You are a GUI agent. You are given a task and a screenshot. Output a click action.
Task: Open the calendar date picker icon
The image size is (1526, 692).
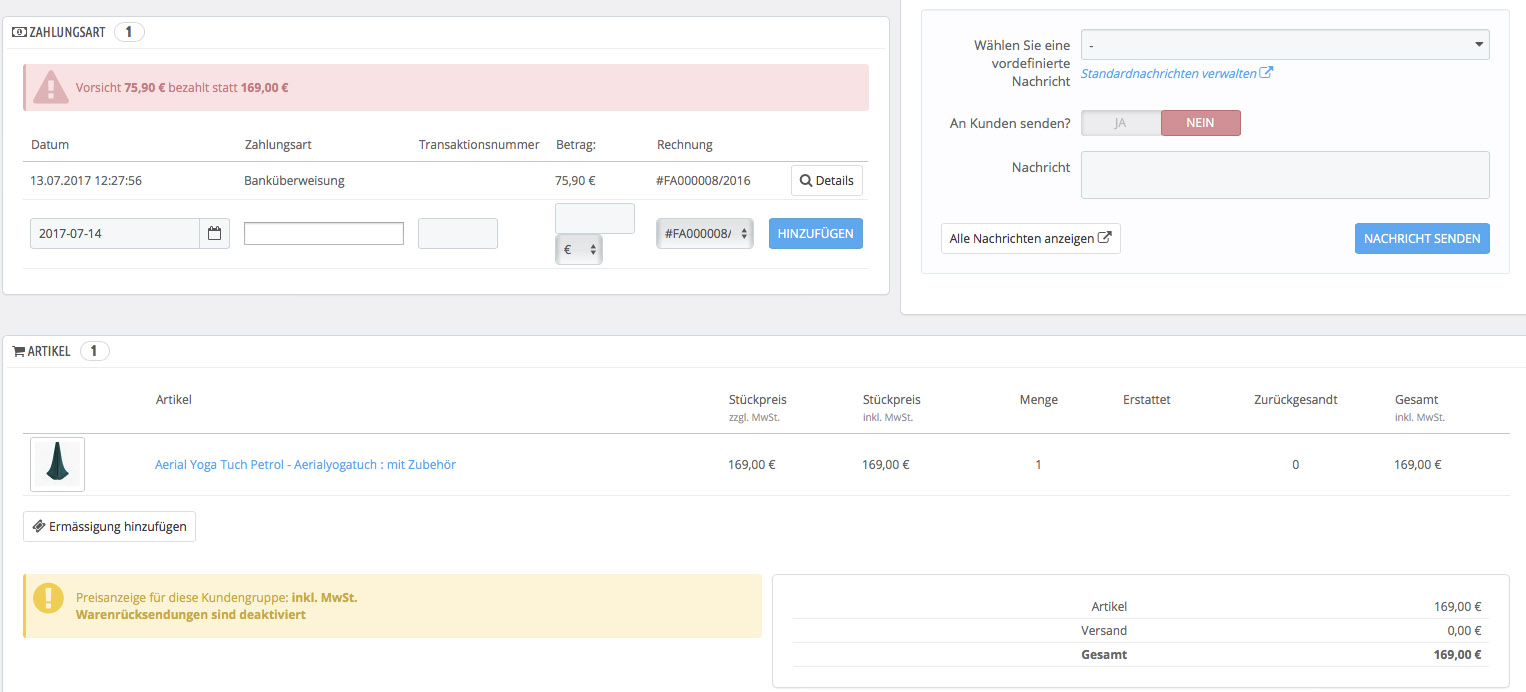pos(214,234)
